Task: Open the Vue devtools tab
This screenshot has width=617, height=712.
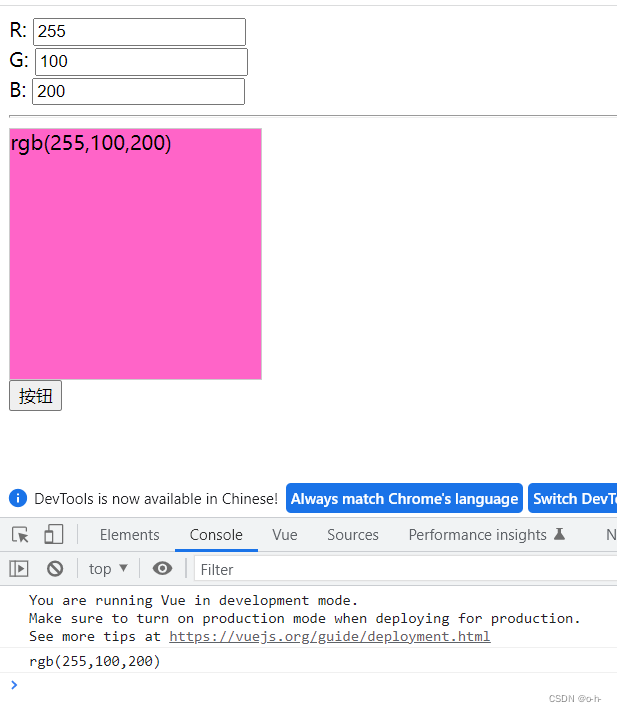Action: [285, 534]
